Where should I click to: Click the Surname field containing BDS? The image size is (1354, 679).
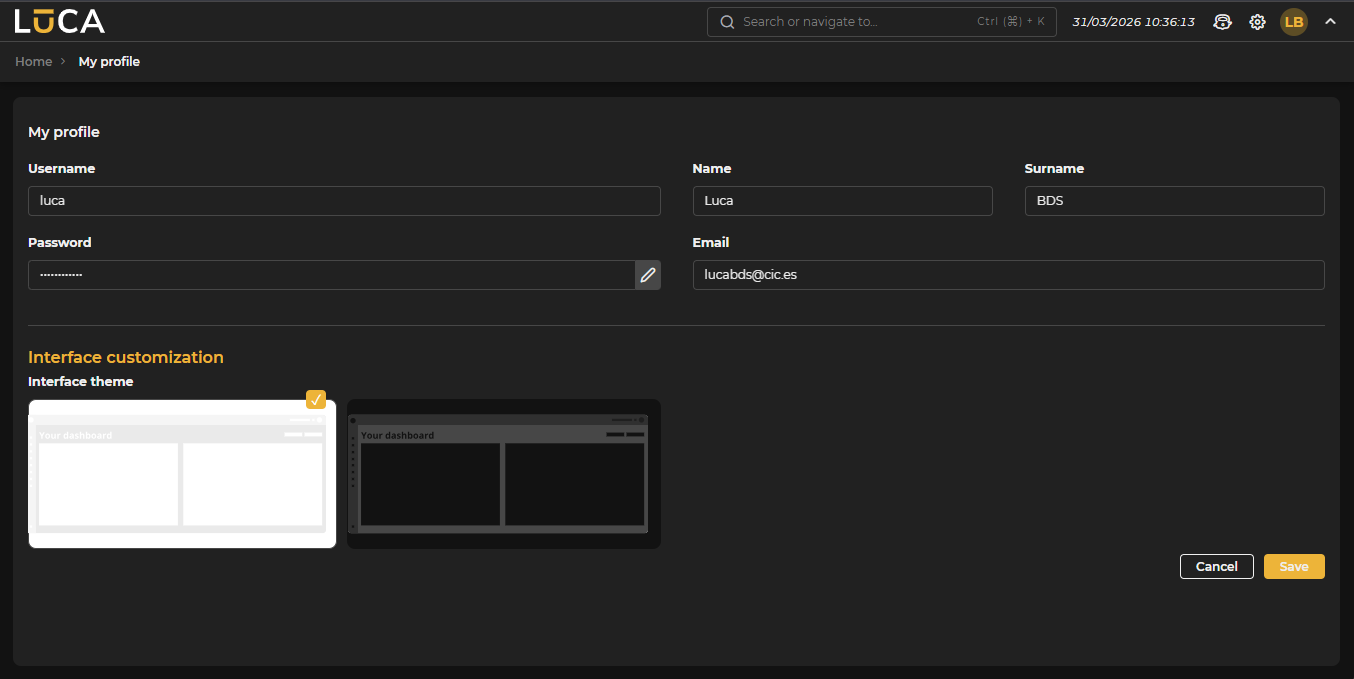(1174, 201)
